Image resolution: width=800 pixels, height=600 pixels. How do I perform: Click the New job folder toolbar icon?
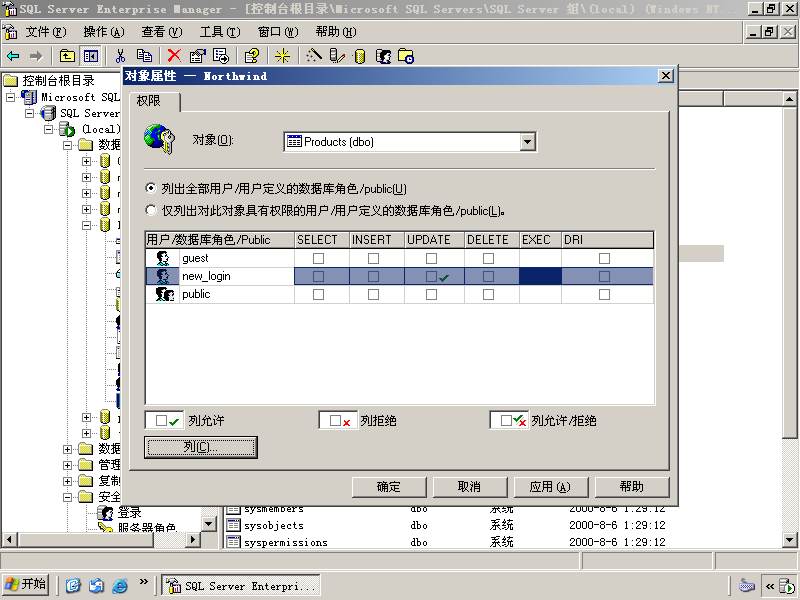[406, 56]
